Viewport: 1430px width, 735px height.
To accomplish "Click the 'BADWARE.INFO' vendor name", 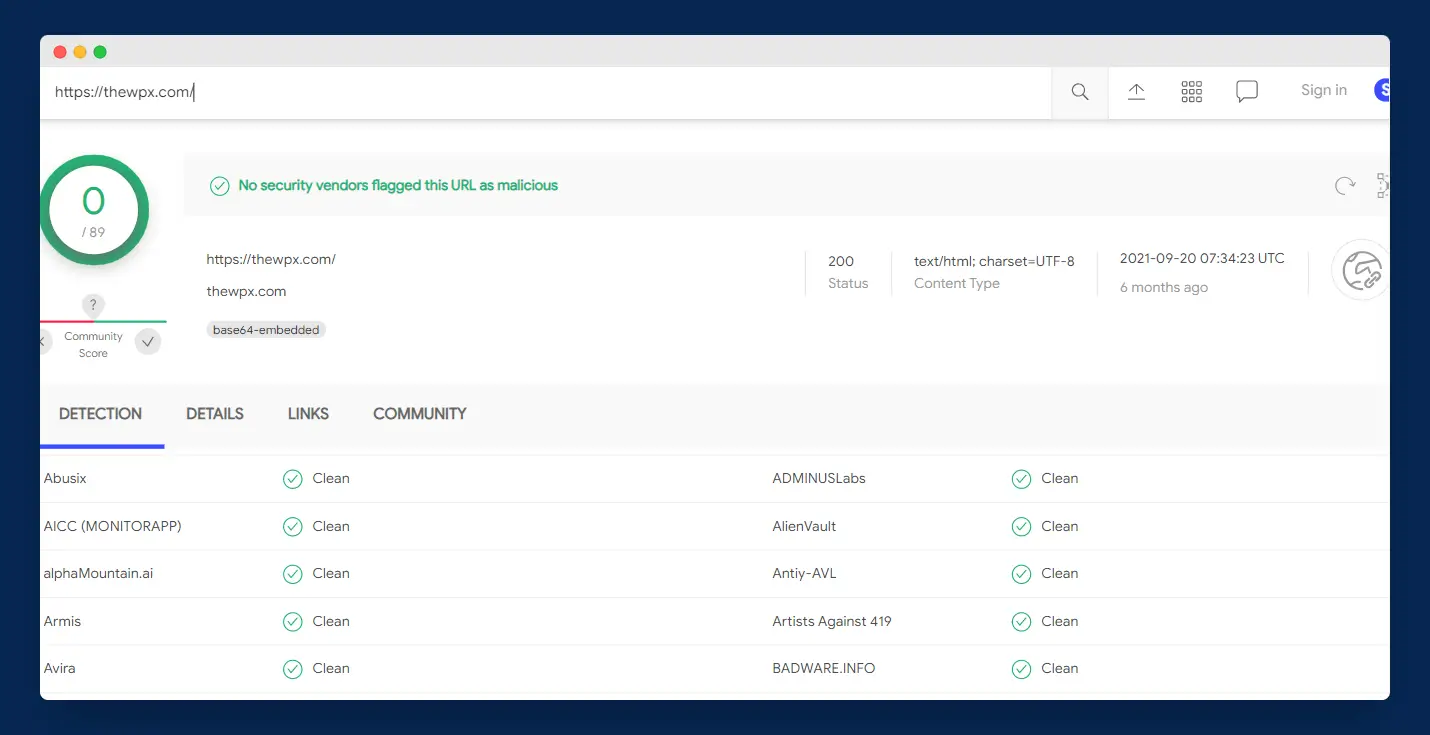I will point(824,669).
